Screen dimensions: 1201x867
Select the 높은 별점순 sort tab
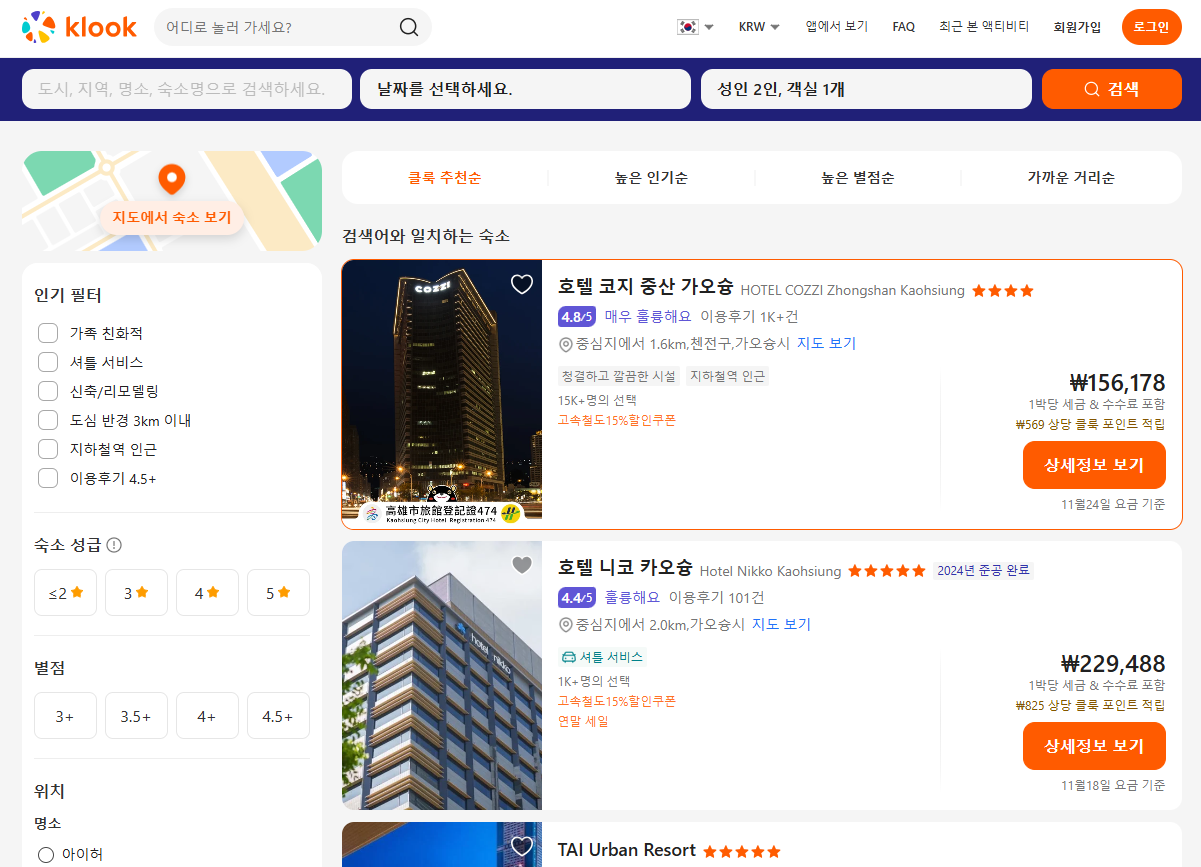tap(858, 178)
